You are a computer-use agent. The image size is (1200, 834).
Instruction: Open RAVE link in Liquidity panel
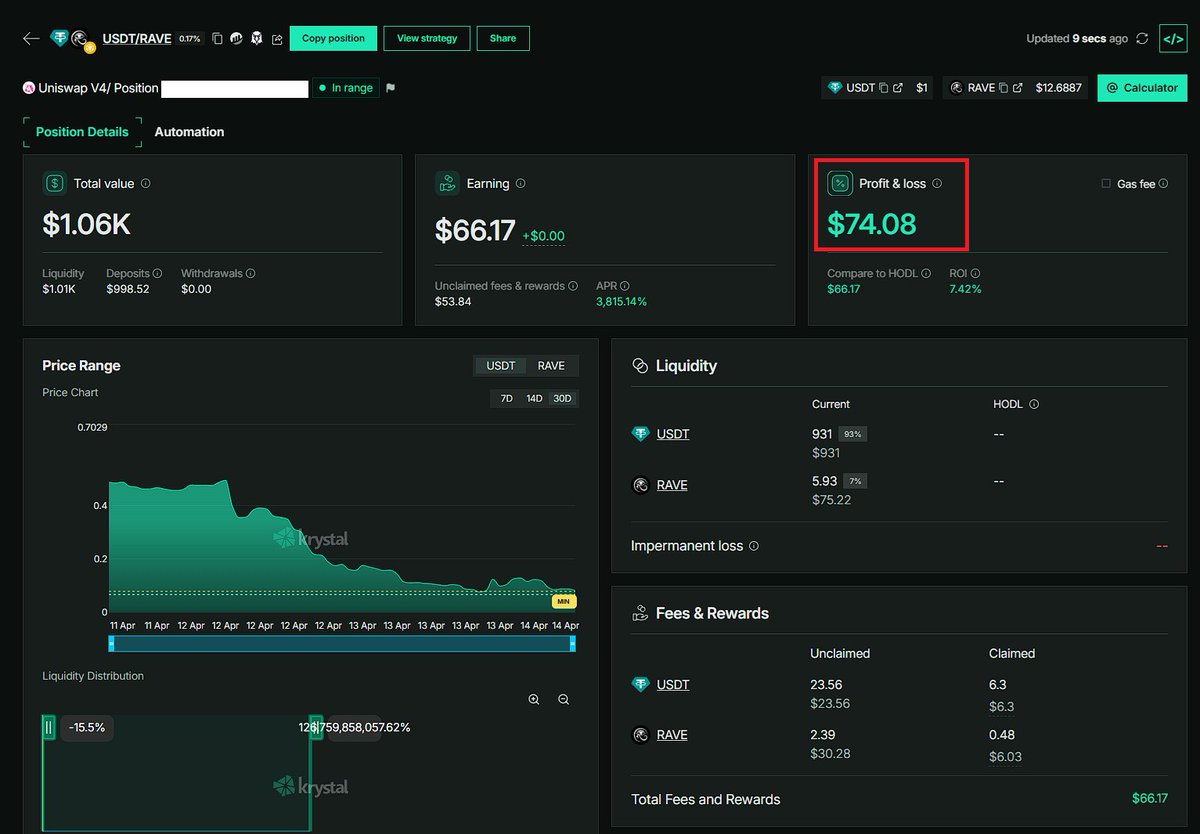click(x=672, y=485)
